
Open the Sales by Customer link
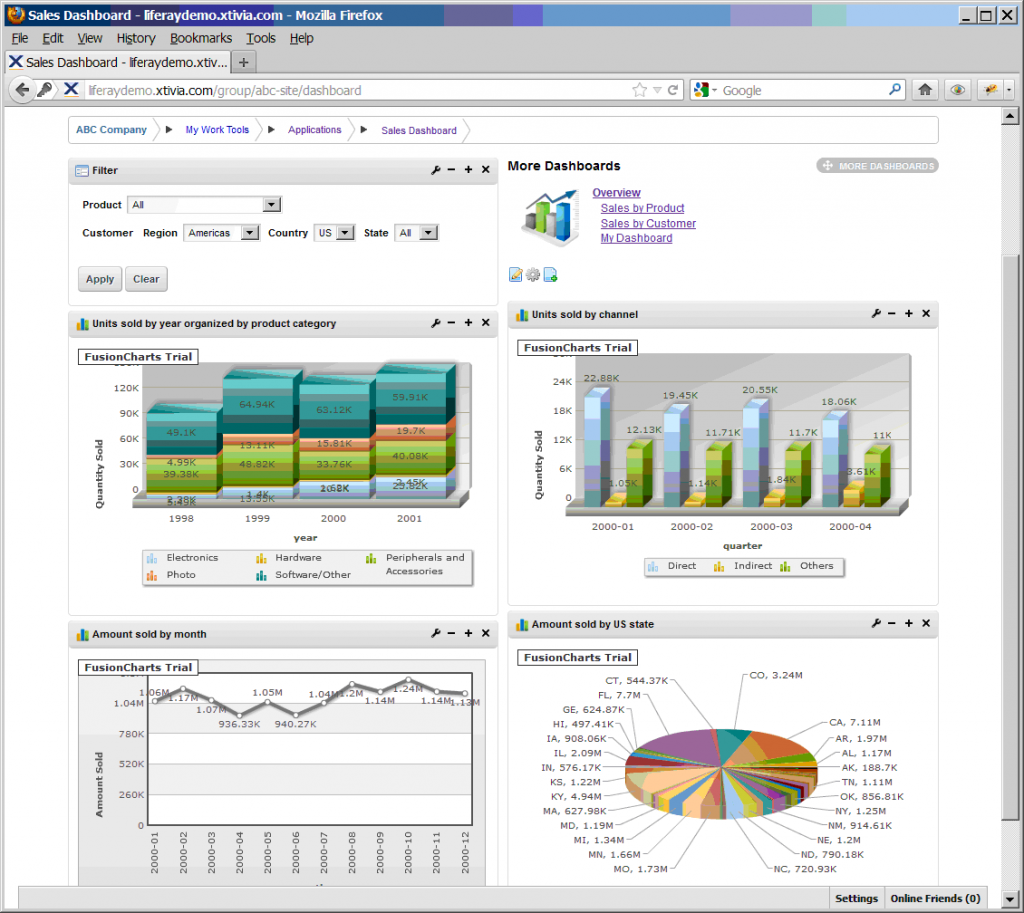coord(647,223)
